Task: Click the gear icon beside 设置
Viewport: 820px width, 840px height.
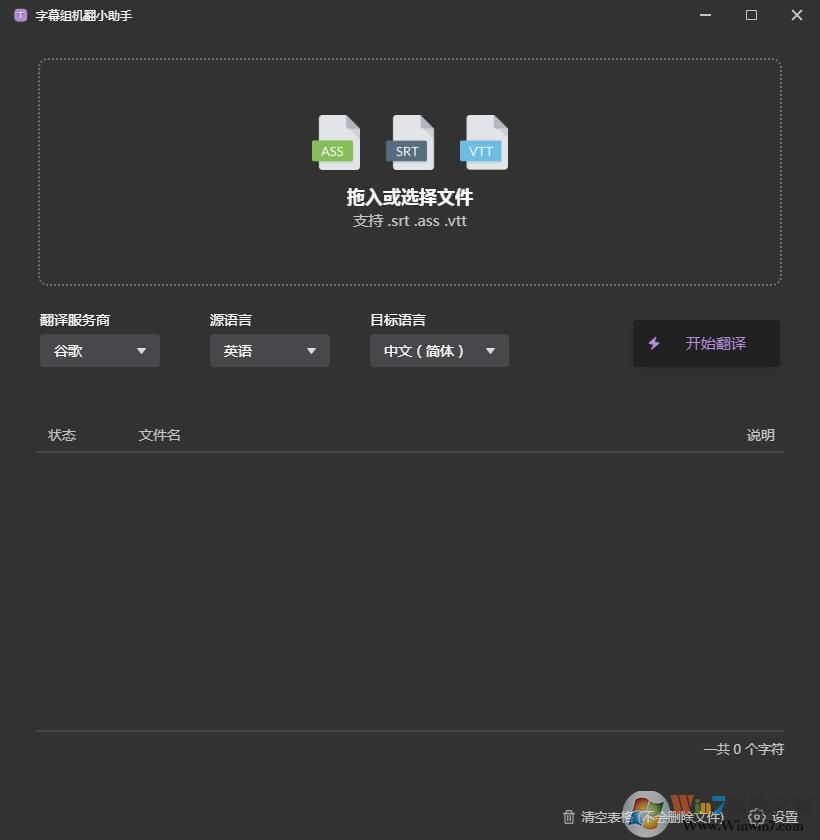Action: (759, 816)
